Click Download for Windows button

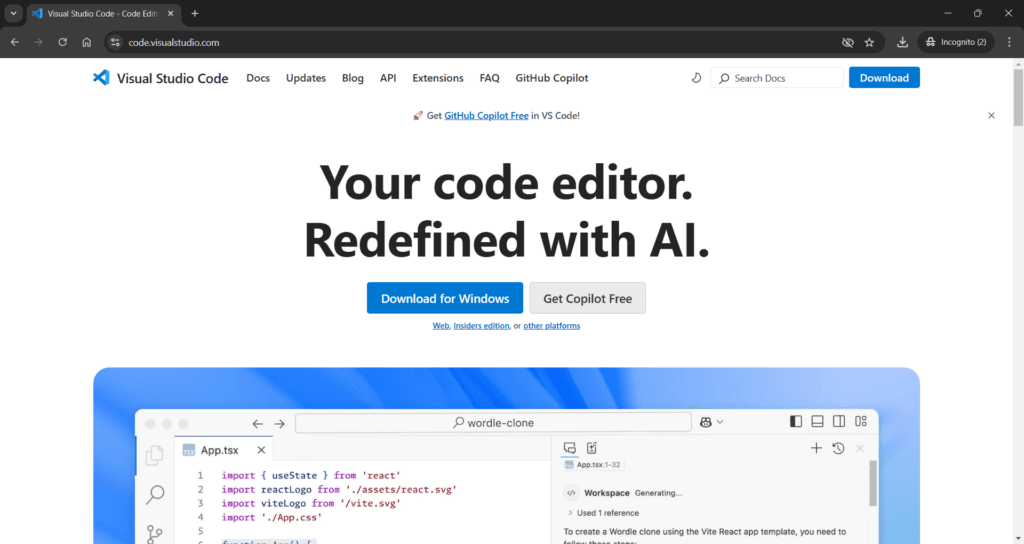445,298
